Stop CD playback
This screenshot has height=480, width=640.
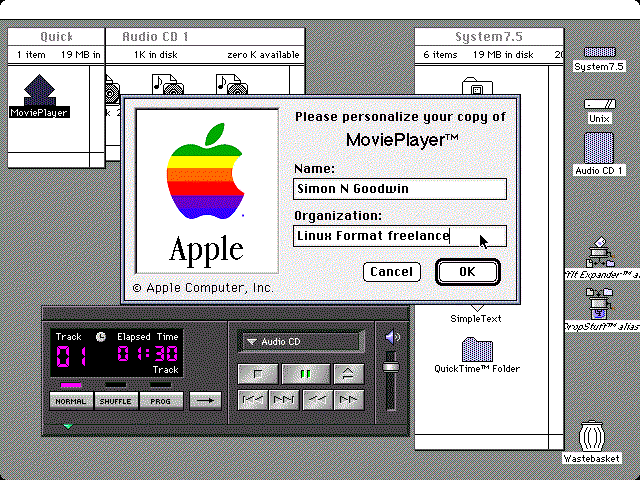258,374
